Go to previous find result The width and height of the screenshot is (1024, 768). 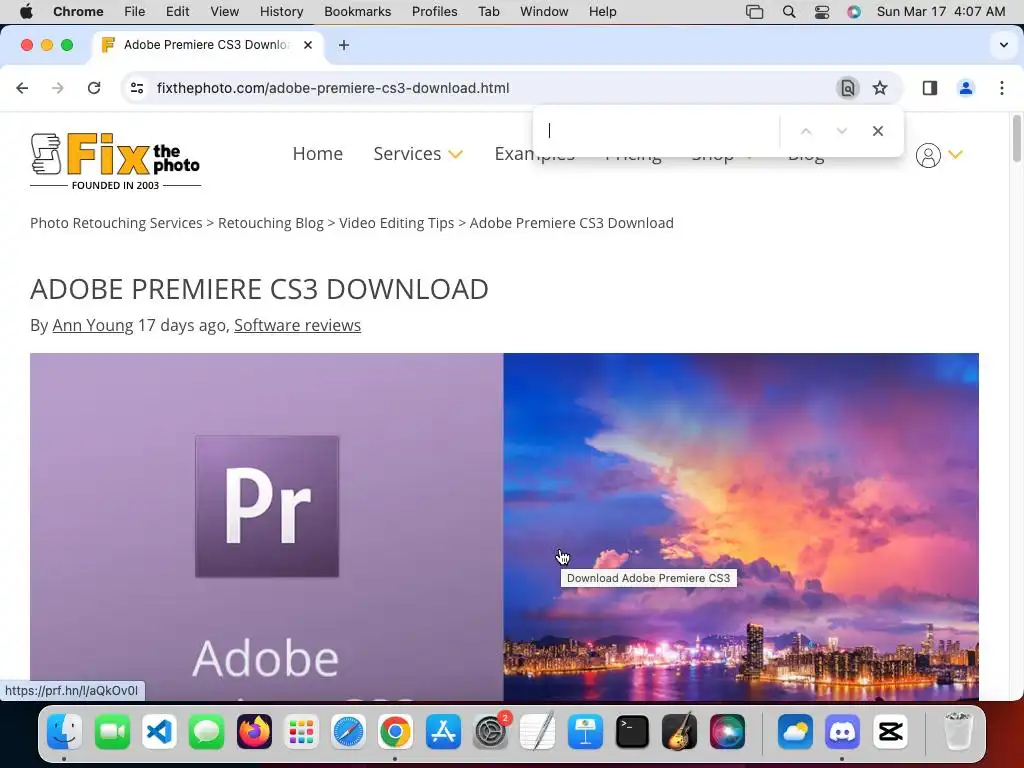click(x=806, y=131)
